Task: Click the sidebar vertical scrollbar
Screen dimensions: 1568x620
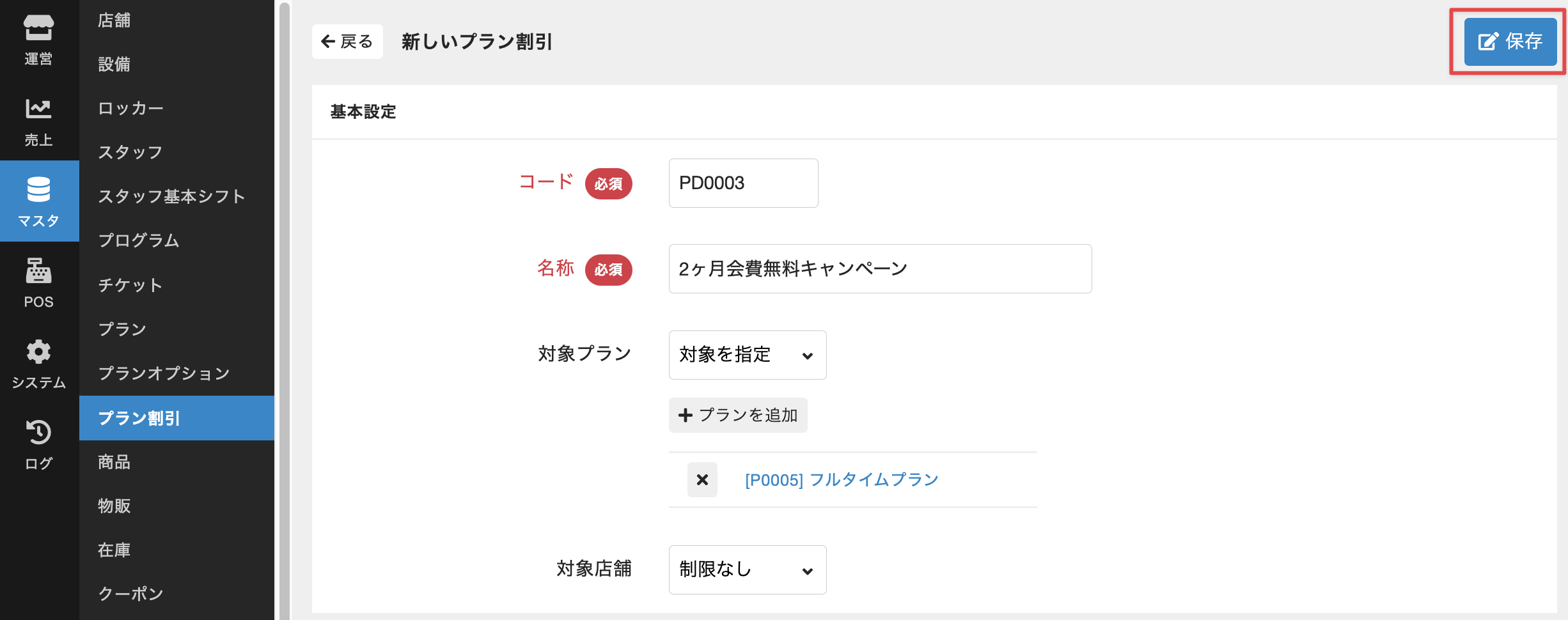Action: click(285, 310)
